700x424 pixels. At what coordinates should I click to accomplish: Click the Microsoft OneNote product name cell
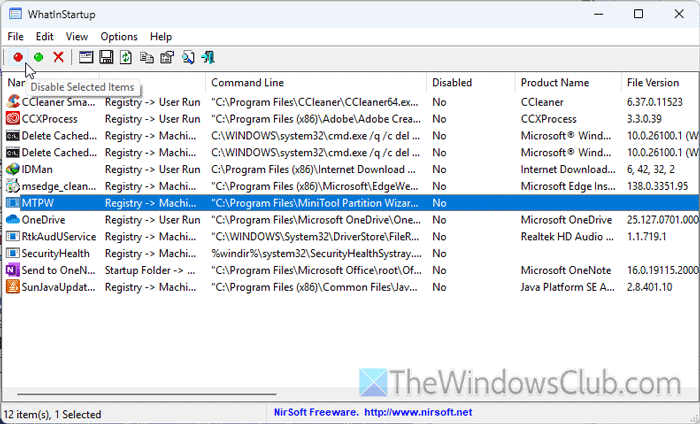point(566,270)
